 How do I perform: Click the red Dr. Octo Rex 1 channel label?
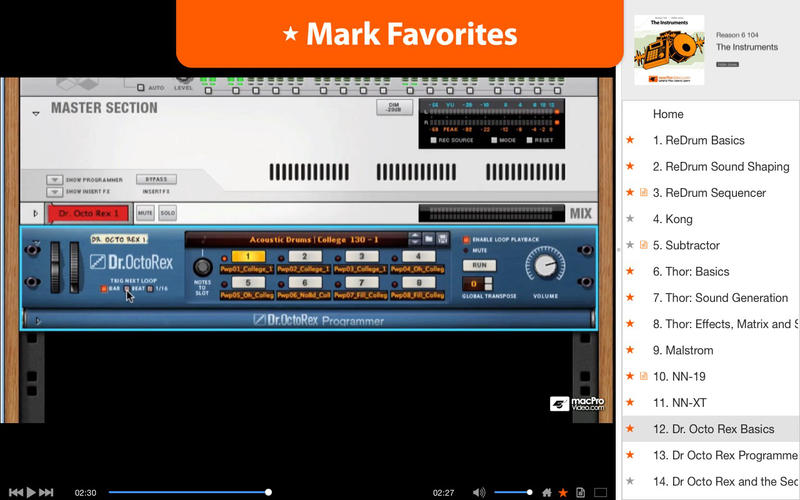(x=88, y=213)
